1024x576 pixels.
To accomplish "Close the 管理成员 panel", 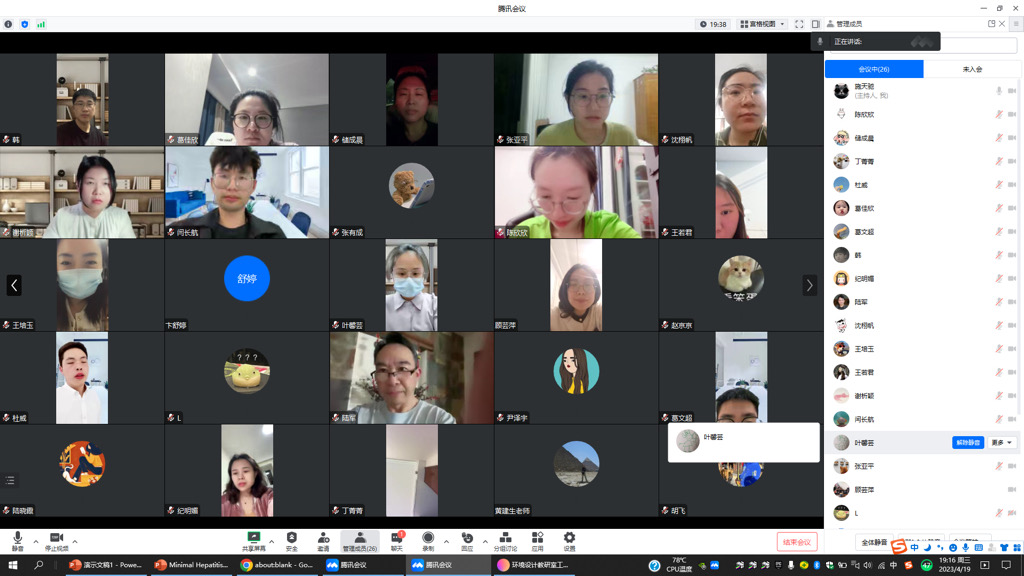I will (x=1002, y=24).
